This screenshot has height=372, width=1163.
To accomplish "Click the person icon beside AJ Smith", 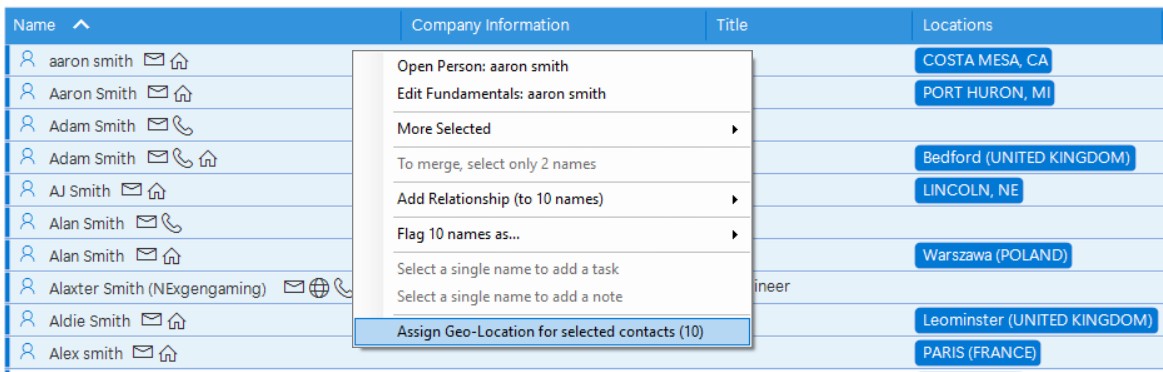I will pyautogui.click(x=27, y=190).
